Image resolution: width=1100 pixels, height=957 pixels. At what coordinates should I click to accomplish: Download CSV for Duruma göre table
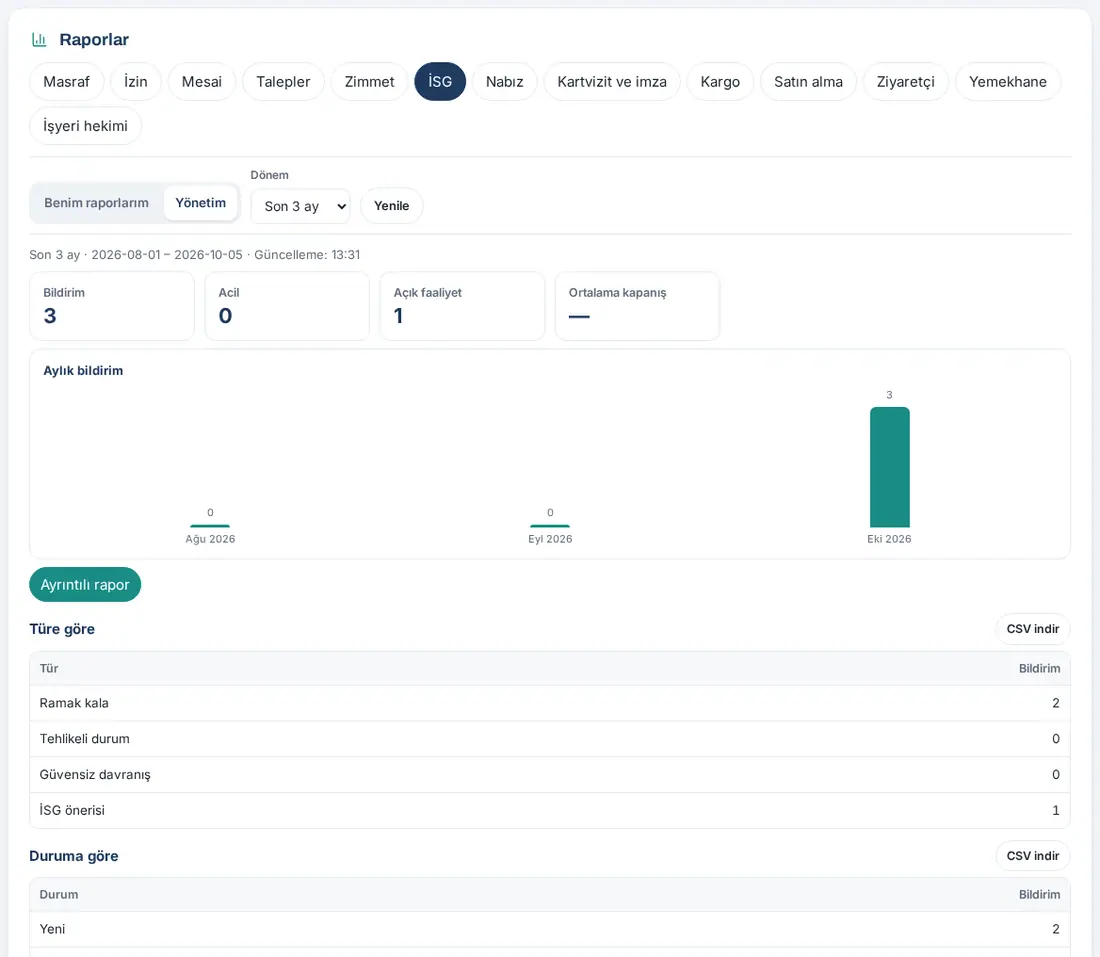click(1033, 855)
